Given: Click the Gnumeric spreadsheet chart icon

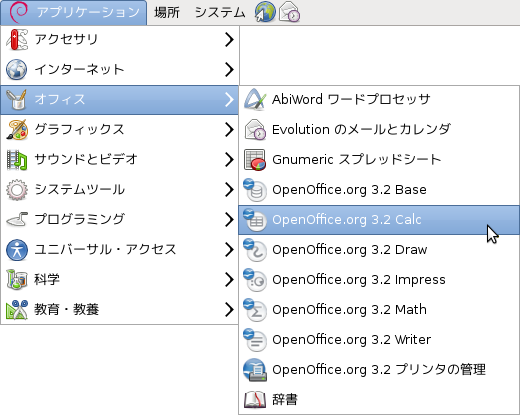Looking at the screenshot, I should pyautogui.click(x=255, y=159).
